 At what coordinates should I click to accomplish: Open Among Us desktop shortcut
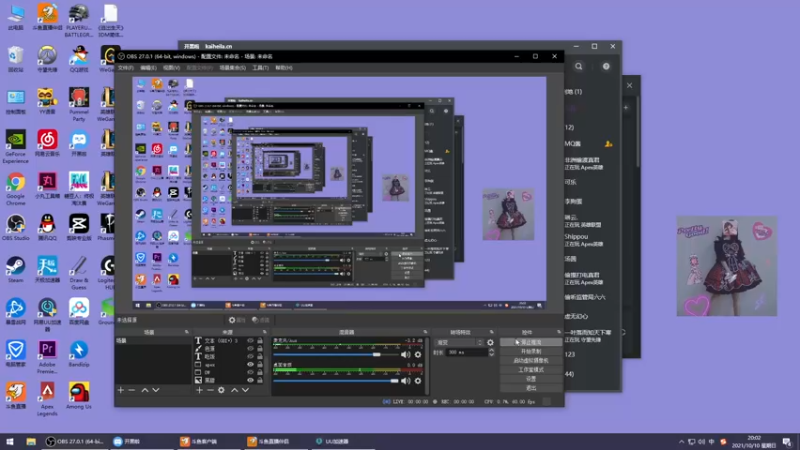[79, 396]
